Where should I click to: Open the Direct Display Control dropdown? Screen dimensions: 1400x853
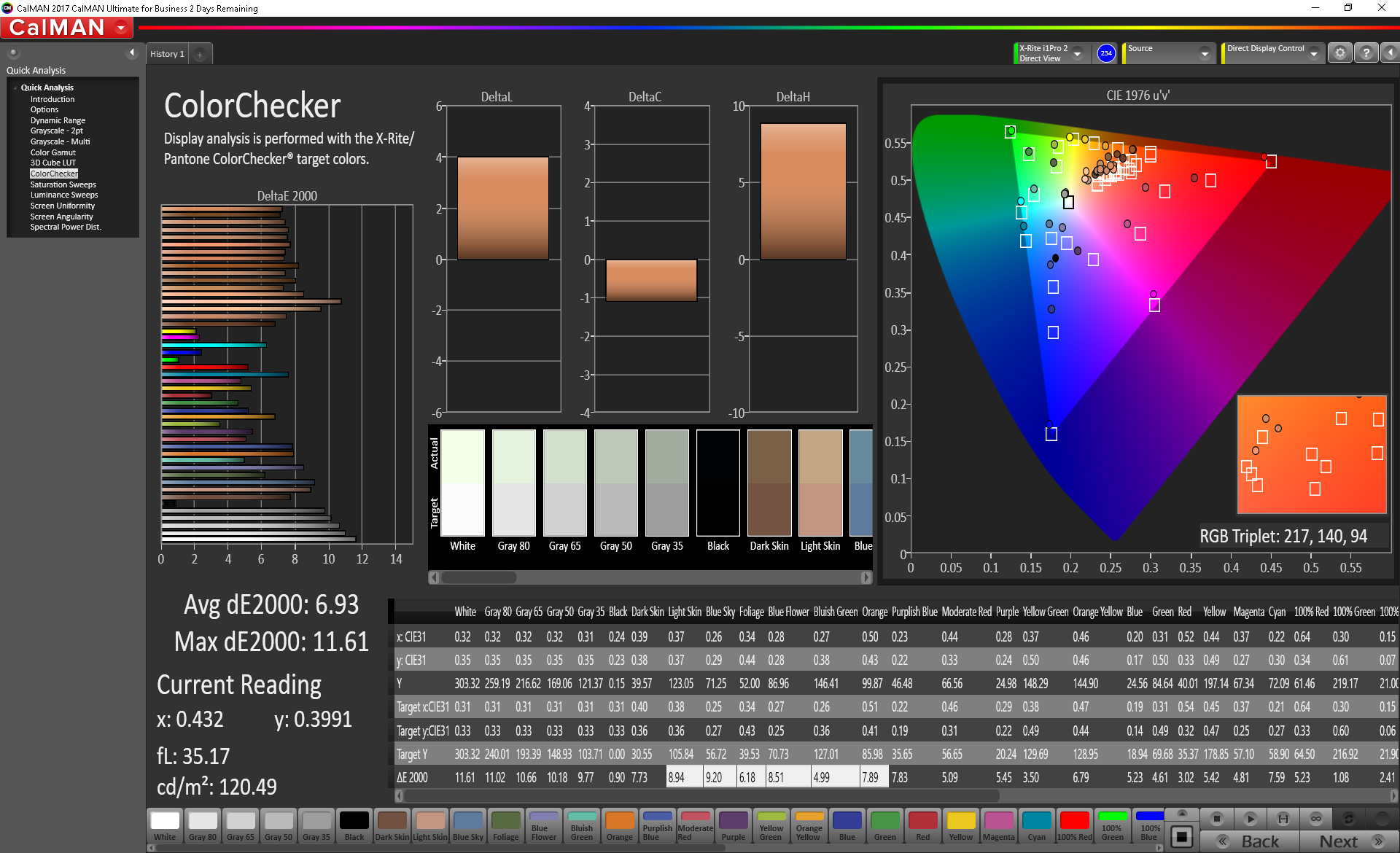(x=1313, y=53)
